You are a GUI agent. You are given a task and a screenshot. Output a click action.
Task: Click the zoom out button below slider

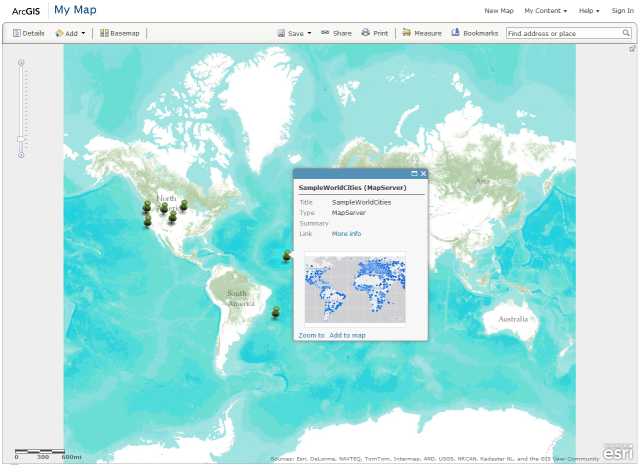21,154
